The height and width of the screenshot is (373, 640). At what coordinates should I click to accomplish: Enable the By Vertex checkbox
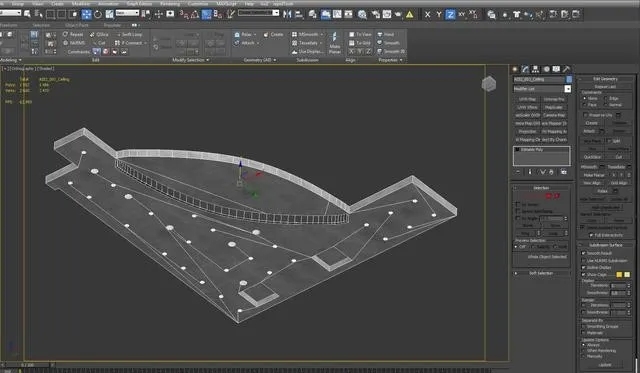tap(518, 204)
